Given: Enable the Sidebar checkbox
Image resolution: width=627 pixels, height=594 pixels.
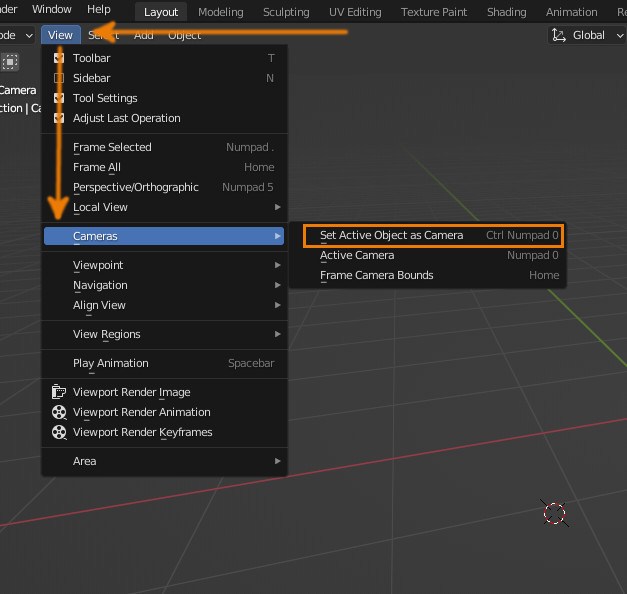Looking at the screenshot, I should (59, 78).
